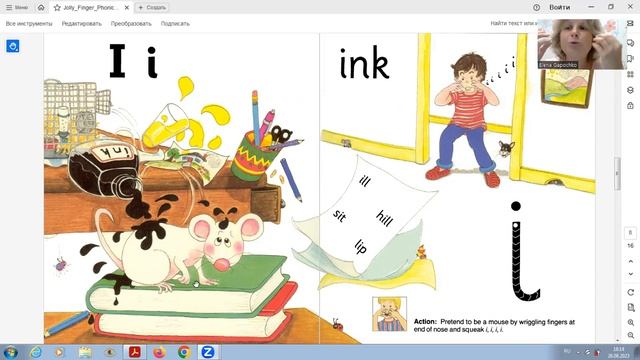Star the Jolly_Finger_Phonics document tab
This screenshot has height=360, width=640.
coord(57,7)
